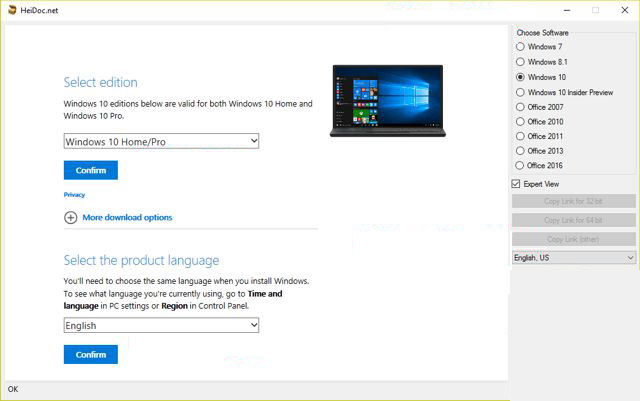Click the Choose Software group label

pyautogui.click(x=542, y=33)
